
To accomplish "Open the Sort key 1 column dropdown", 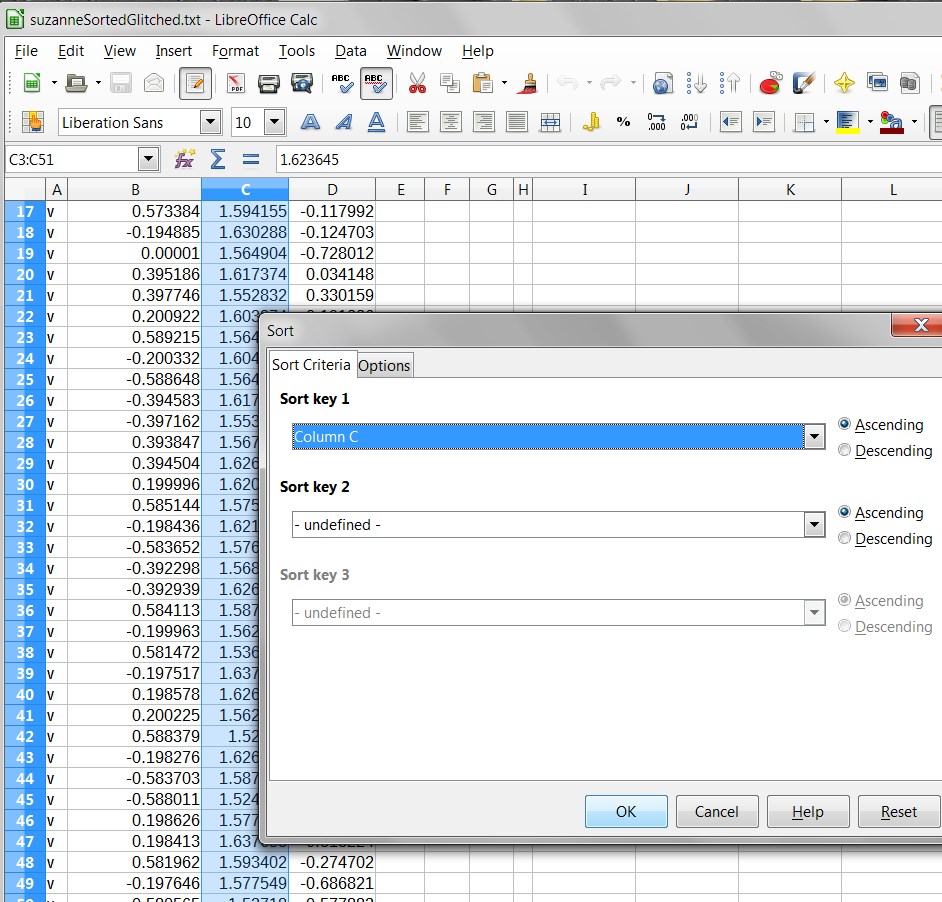I will coord(814,436).
